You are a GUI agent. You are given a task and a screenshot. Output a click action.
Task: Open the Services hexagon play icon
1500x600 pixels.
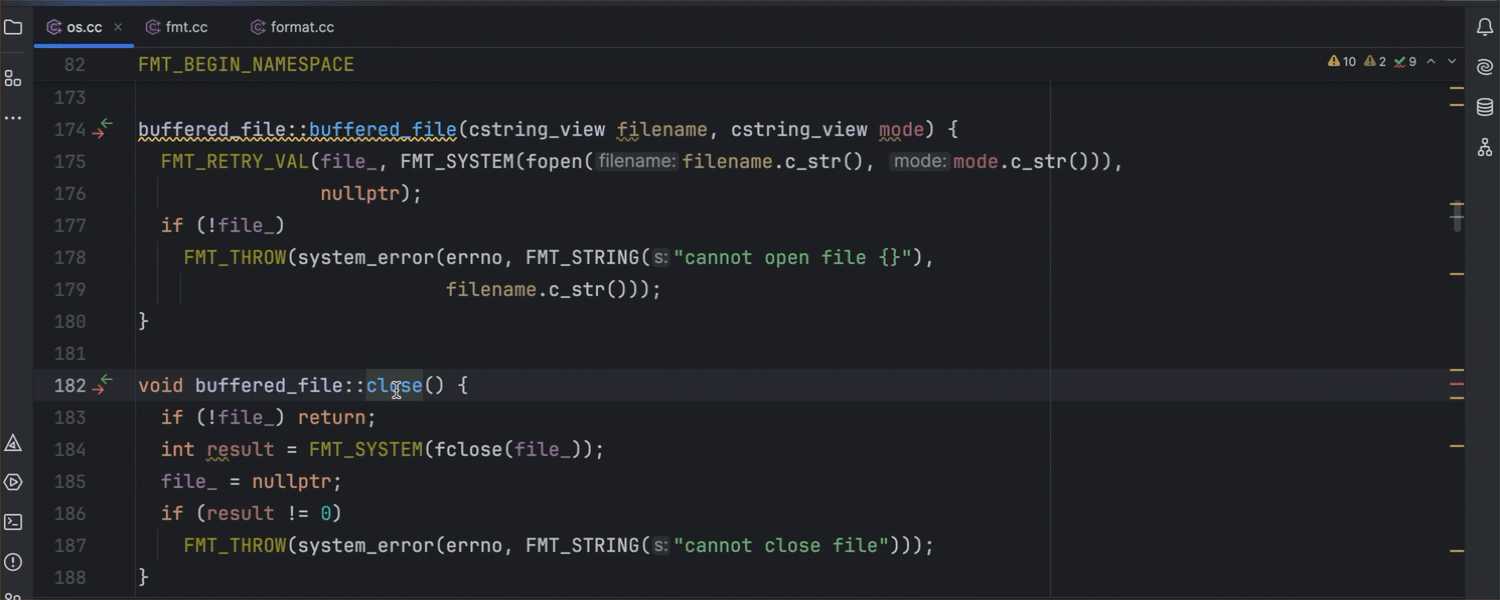pyautogui.click(x=13, y=482)
